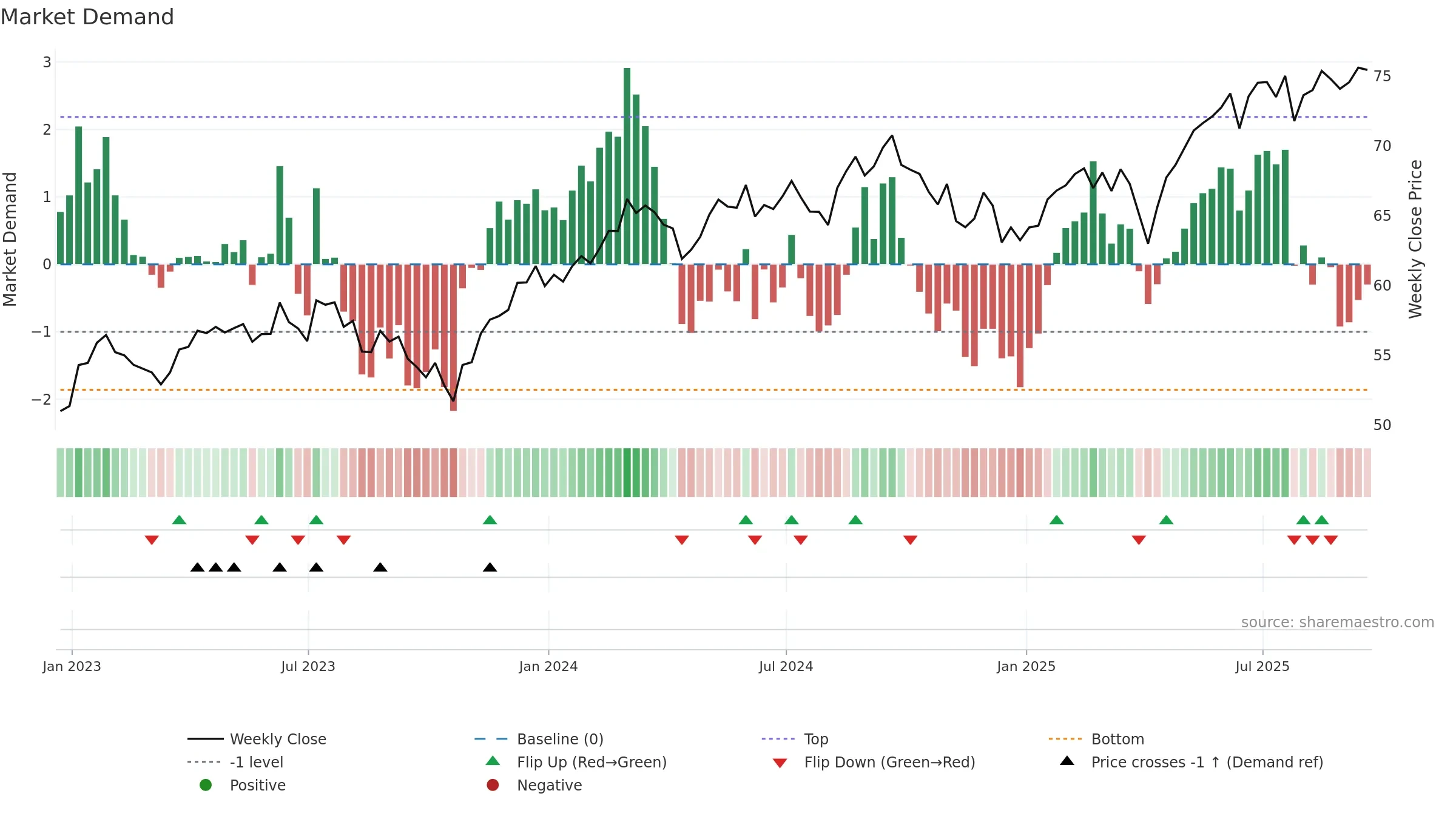Click the first green flip-up triangle marker
Image resolution: width=1456 pixels, height=819 pixels.
coord(179,520)
